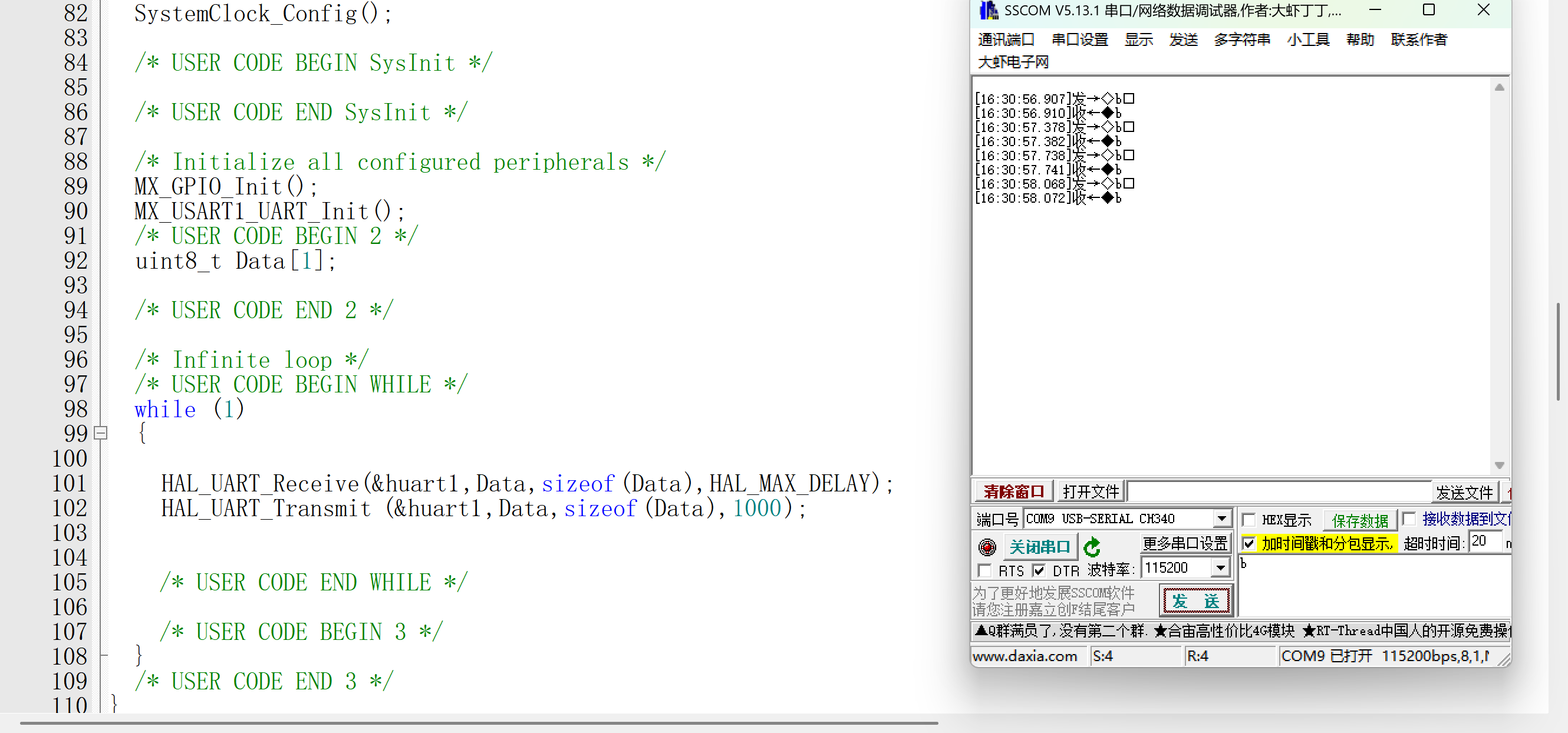The width and height of the screenshot is (1568, 733).
Task: Uncheck the DTR checkbox
Action: (x=1039, y=570)
